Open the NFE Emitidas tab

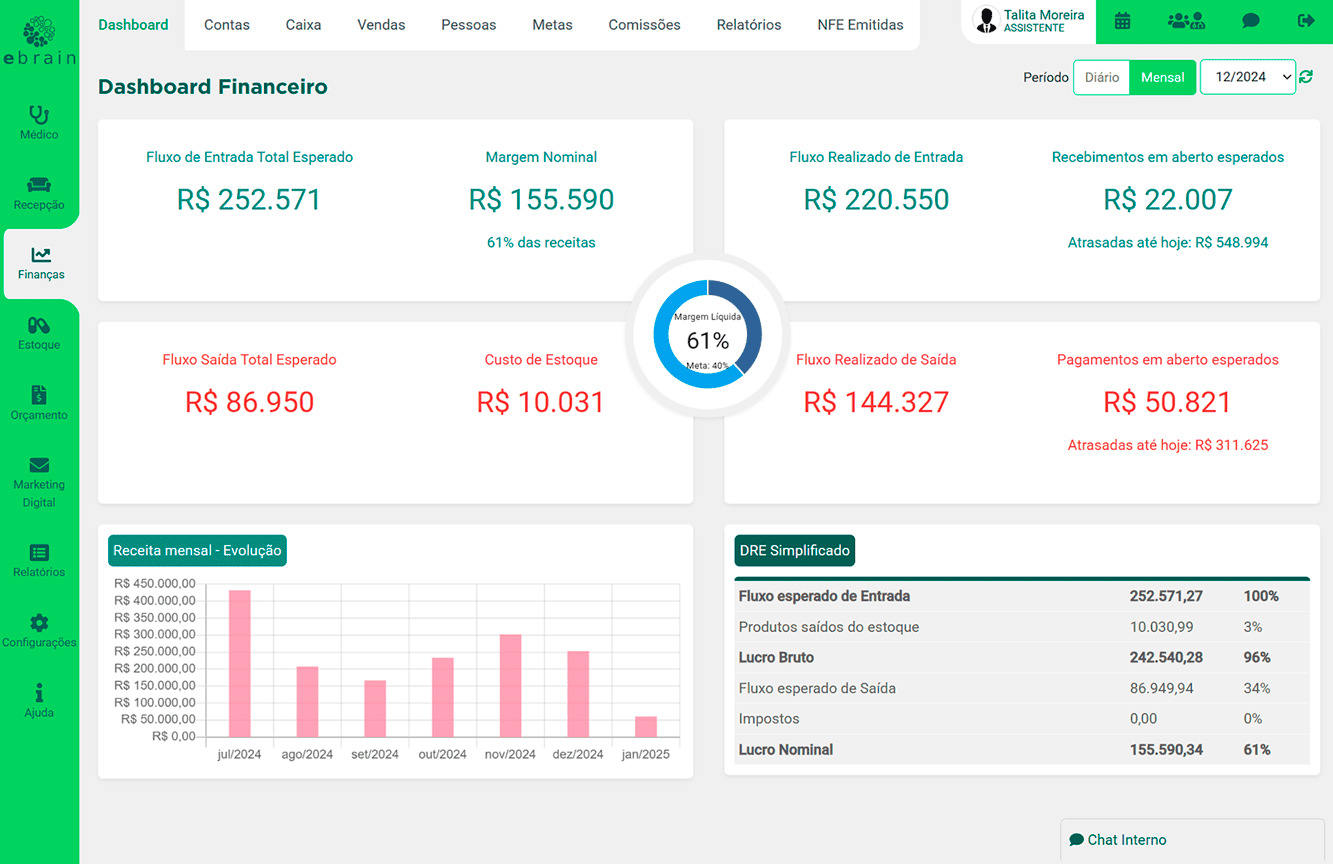point(860,25)
